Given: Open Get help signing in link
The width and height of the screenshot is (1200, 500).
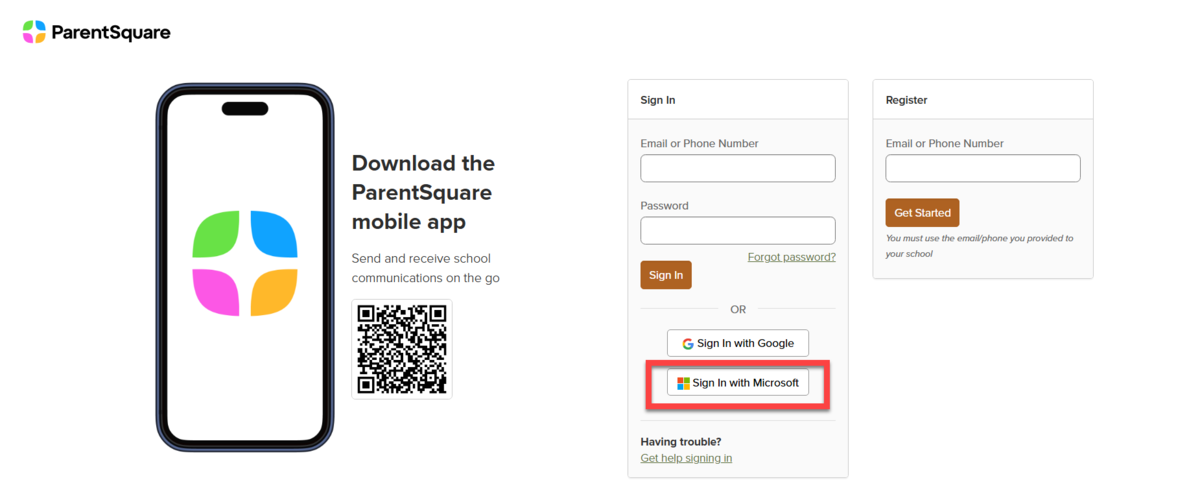Looking at the screenshot, I should pos(686,458).
